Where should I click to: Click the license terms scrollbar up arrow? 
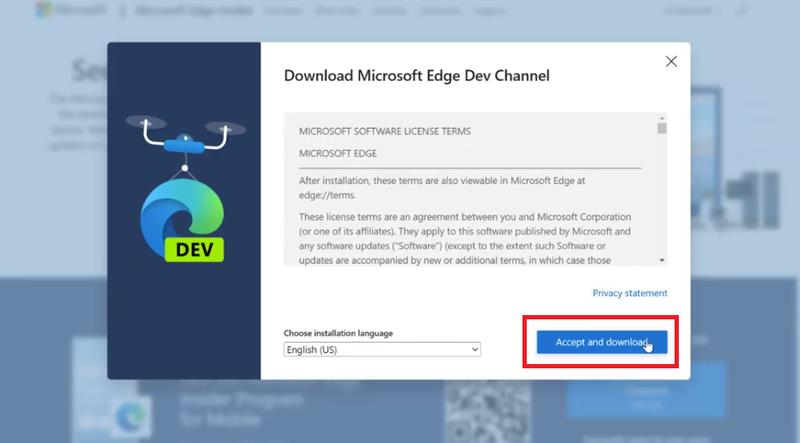pyautogui.click(x=662, y=118)
